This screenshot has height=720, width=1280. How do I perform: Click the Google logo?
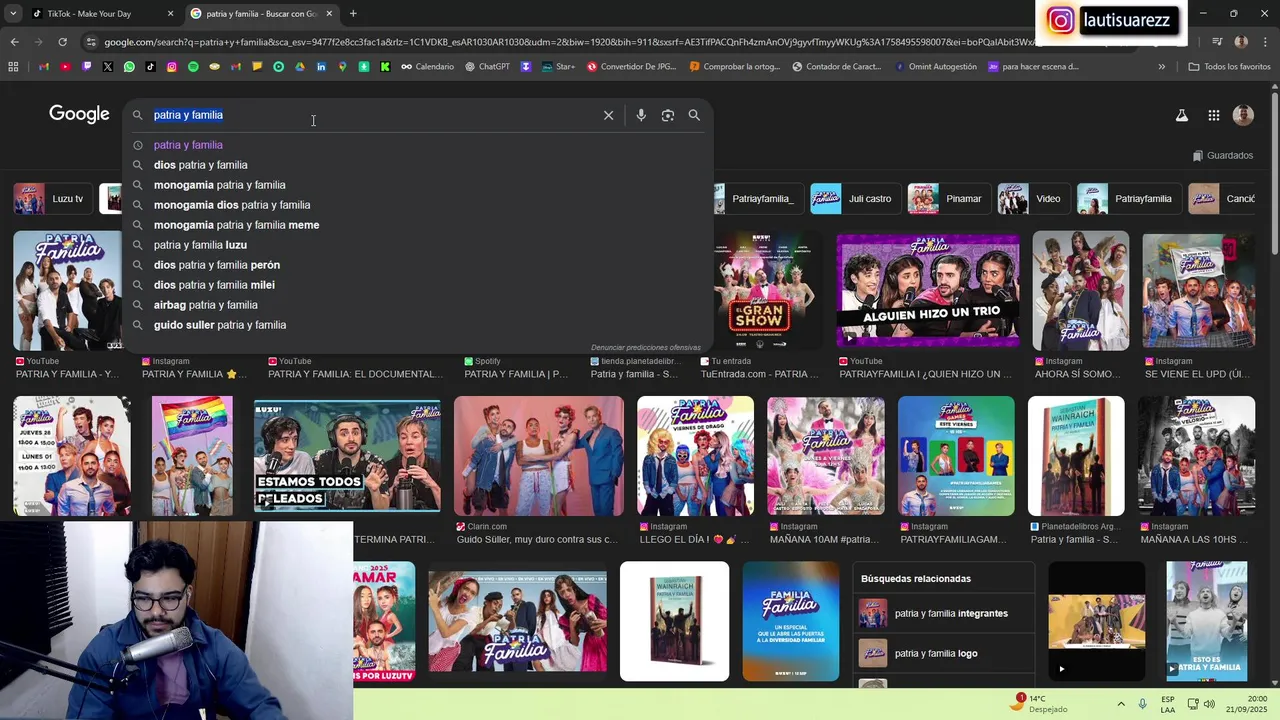pyautogui.click(x=79, y=114)
